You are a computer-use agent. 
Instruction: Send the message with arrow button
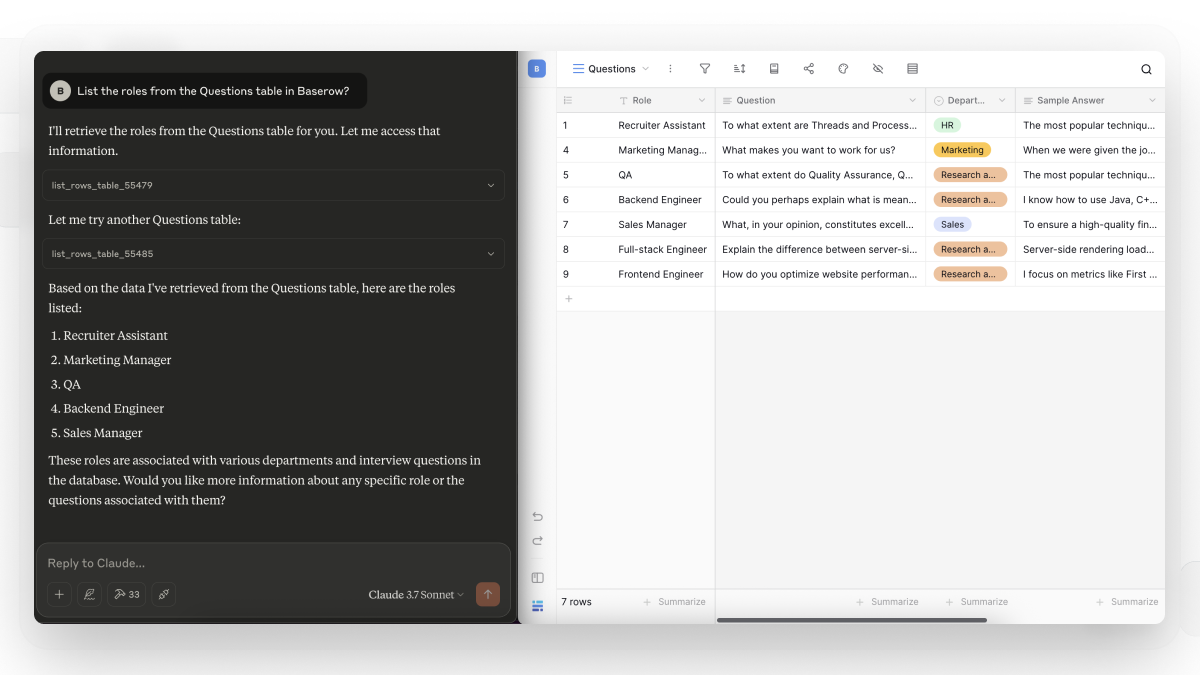point(488,594)
